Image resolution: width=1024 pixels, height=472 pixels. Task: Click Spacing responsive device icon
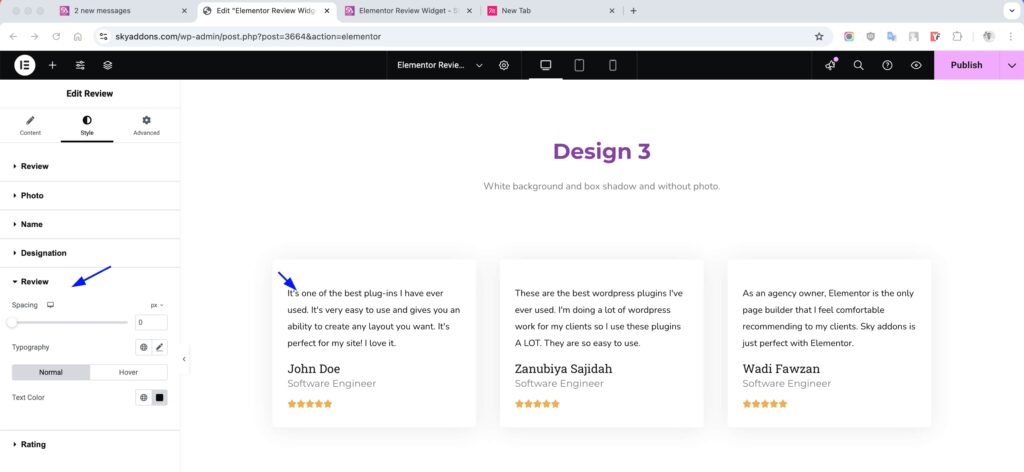pyautogui.click(x=50, y=305)
